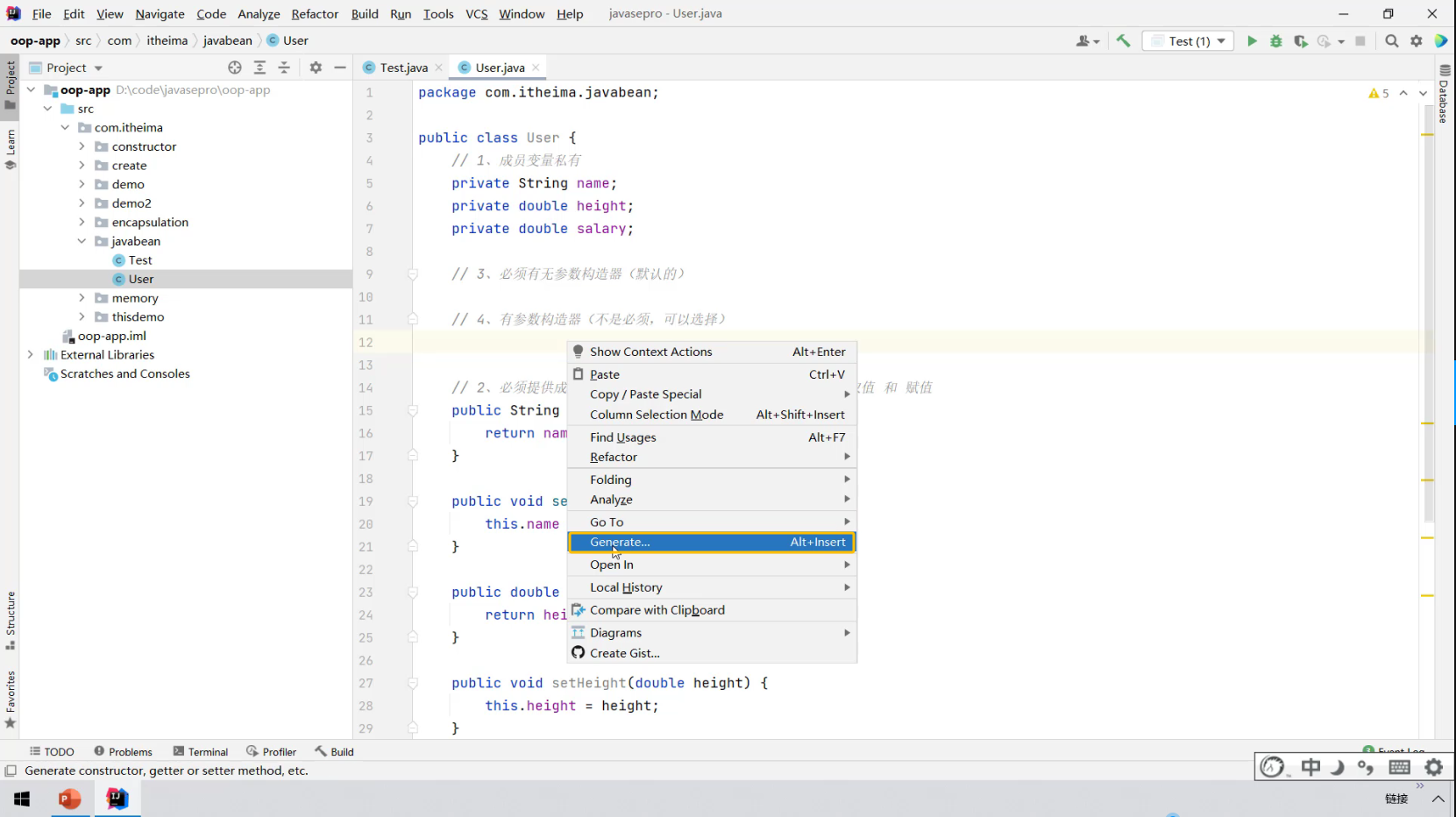Expand the constructor package folder

(x=82, y=146)
